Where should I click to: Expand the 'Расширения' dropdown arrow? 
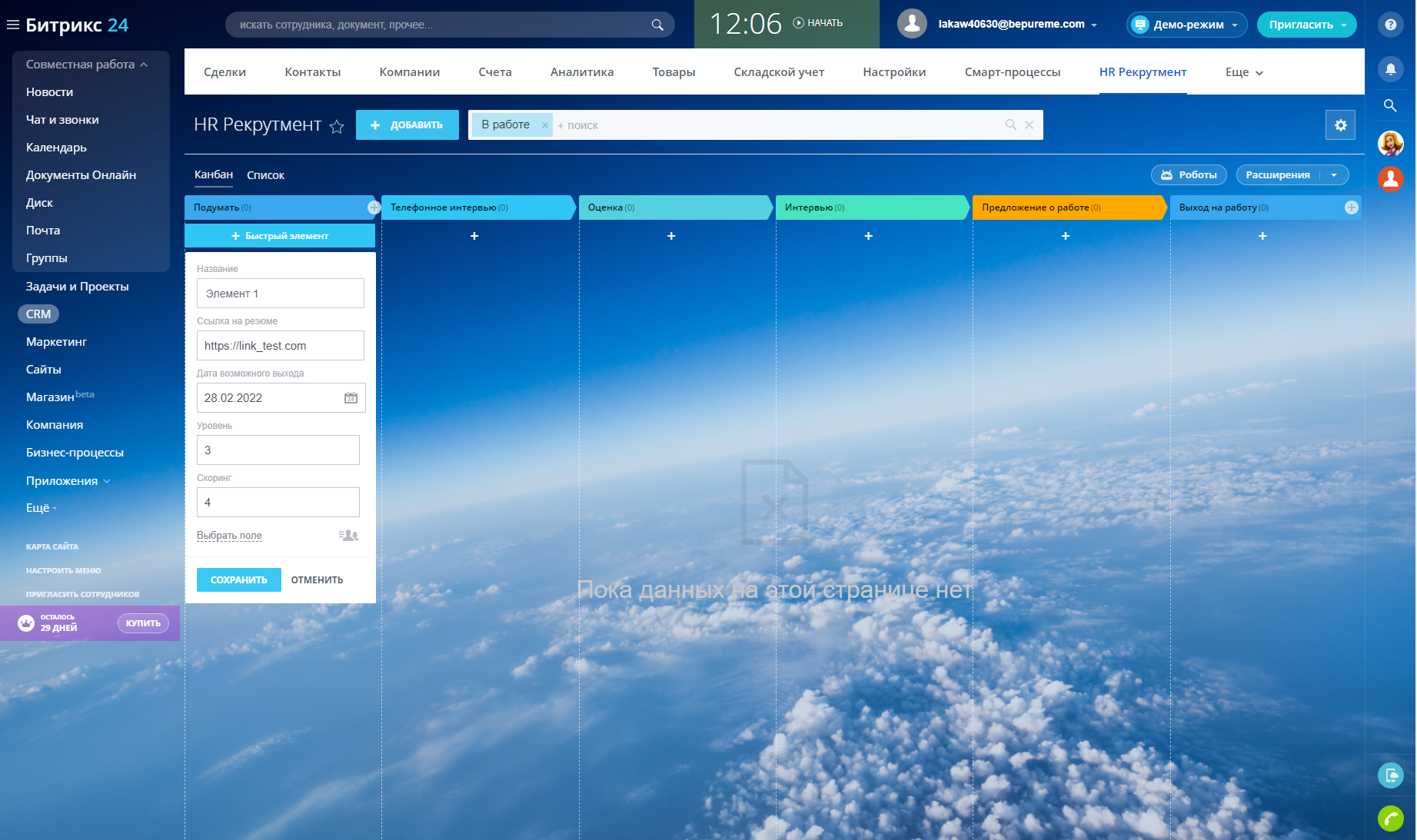pos(1334,175)
